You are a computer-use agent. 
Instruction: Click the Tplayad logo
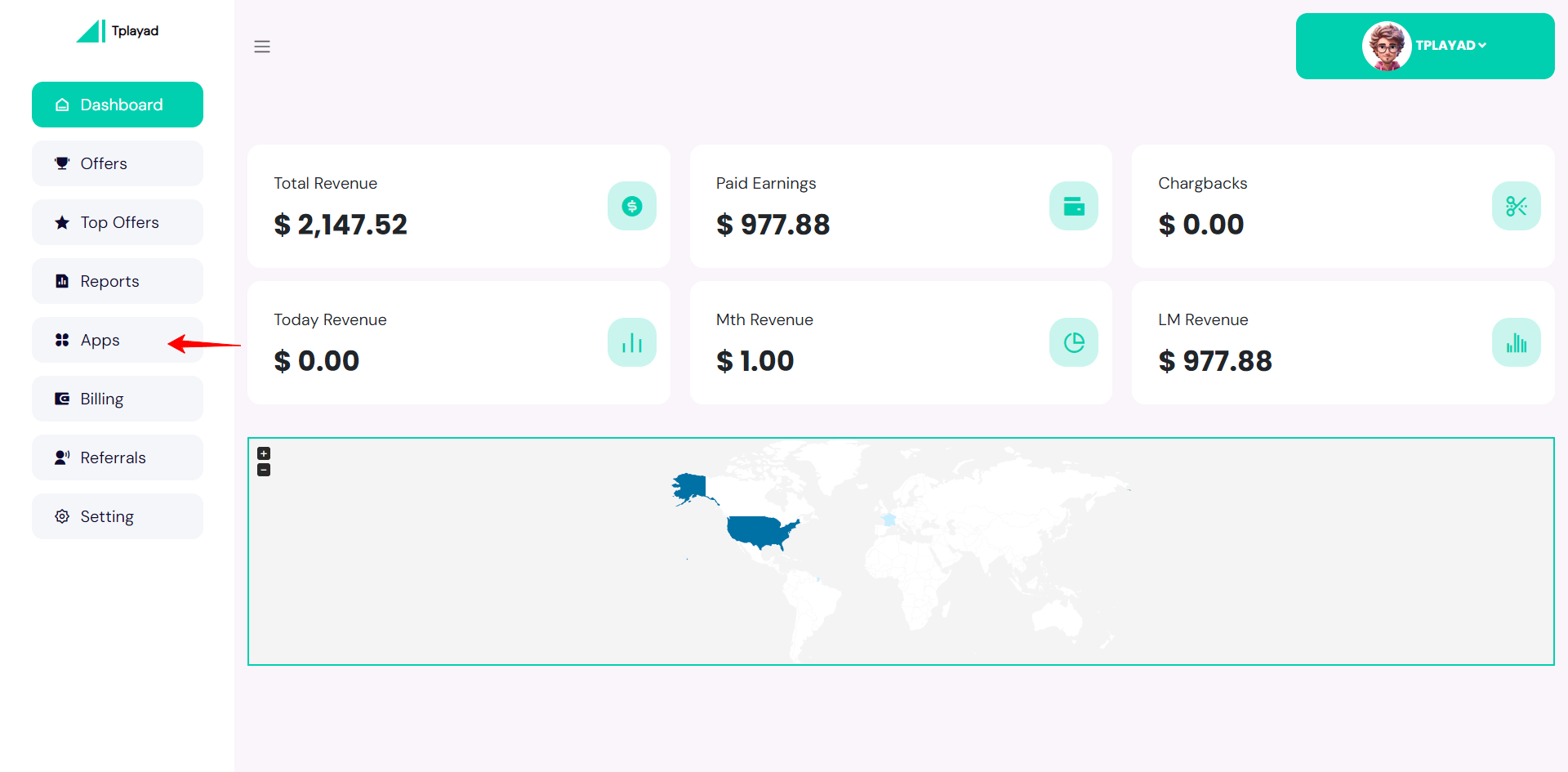point(118,31)
